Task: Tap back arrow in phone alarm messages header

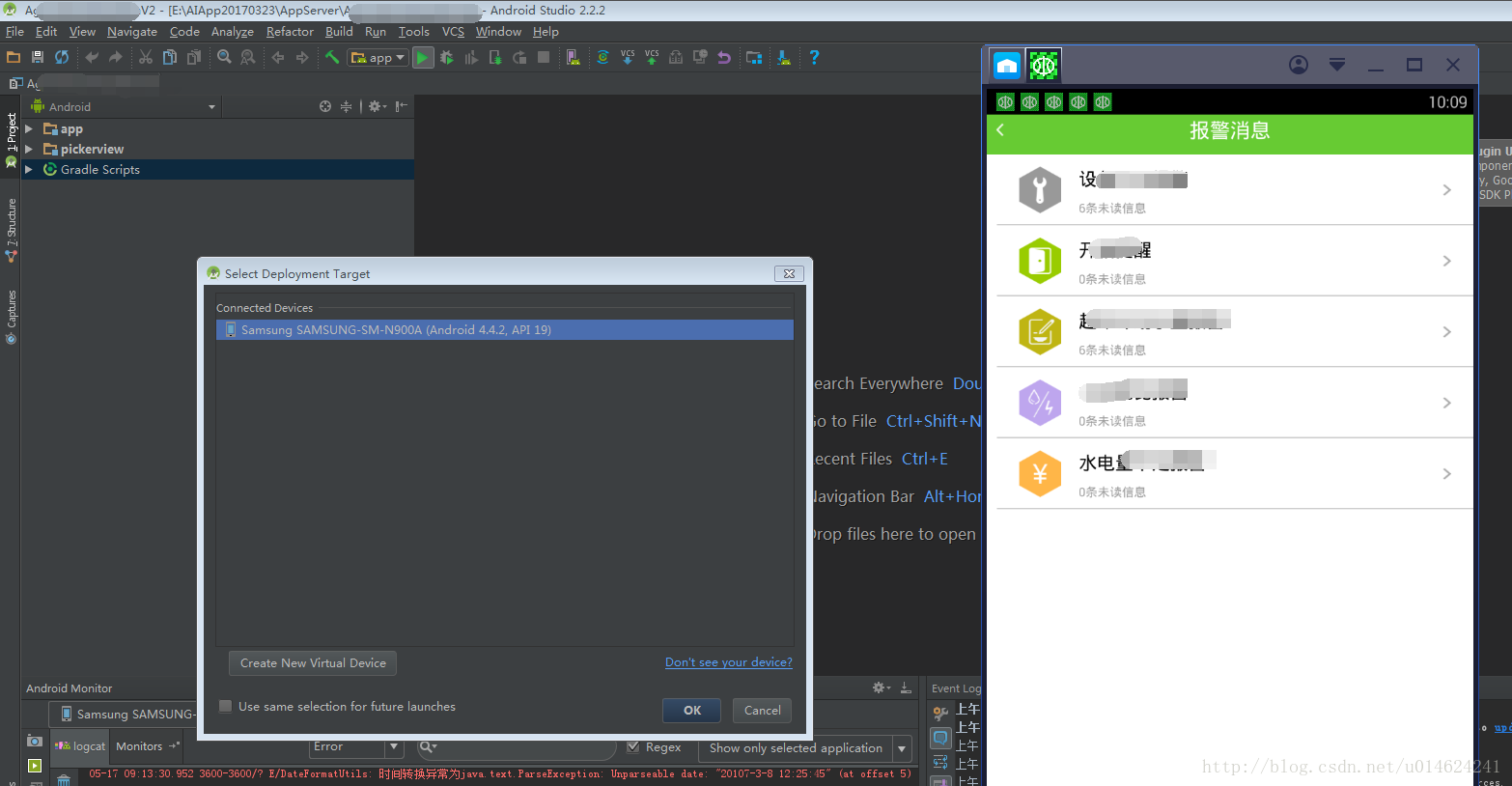Action: click(1000, 130)
